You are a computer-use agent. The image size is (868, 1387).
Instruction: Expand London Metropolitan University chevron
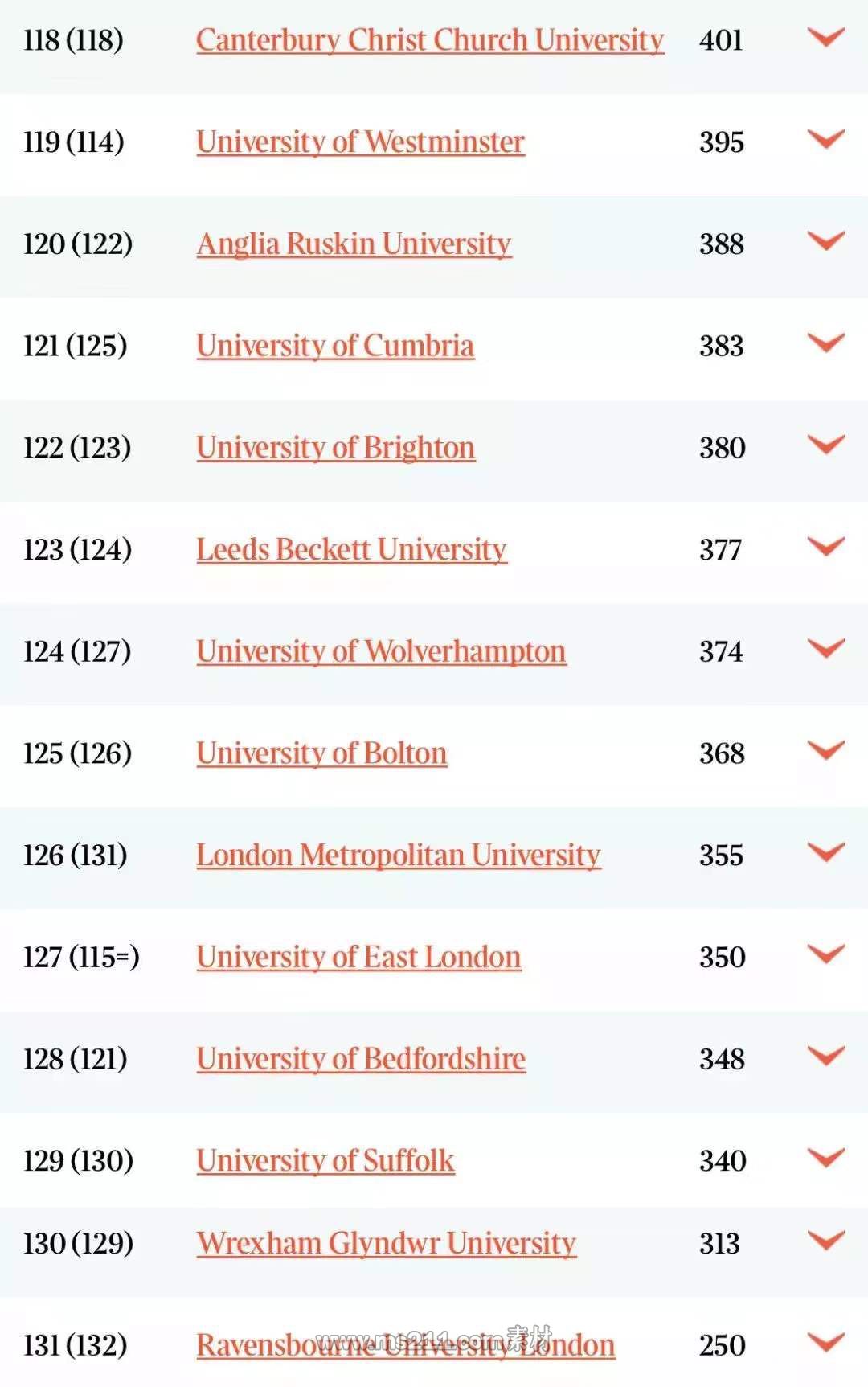coord(825,852)
